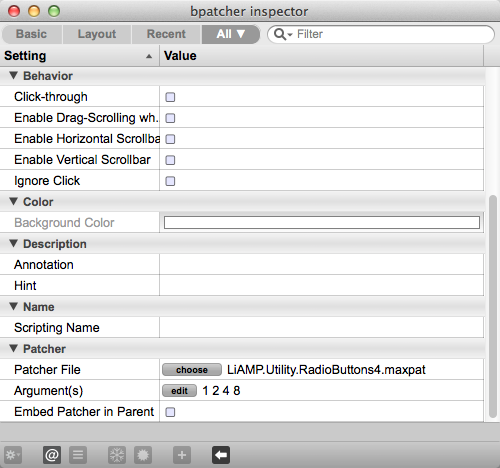Tick the Enable Vertical Scrollbar checkbox
Screen dimensions: 500x468
170,160
